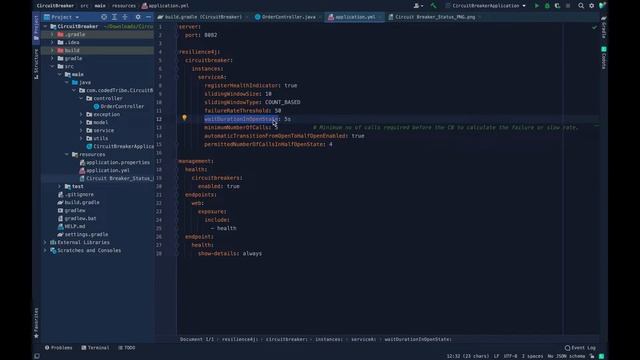Expand the build folder in tree
640x360 pixels.
click(x=52, y=50)
